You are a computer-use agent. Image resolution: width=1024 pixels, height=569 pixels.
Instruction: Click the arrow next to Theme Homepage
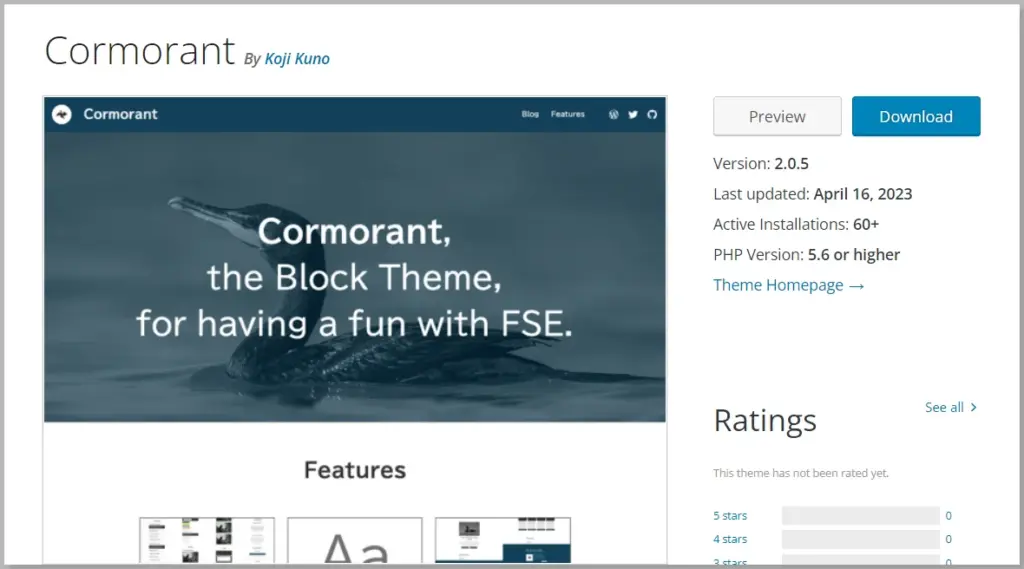[857, 286]
